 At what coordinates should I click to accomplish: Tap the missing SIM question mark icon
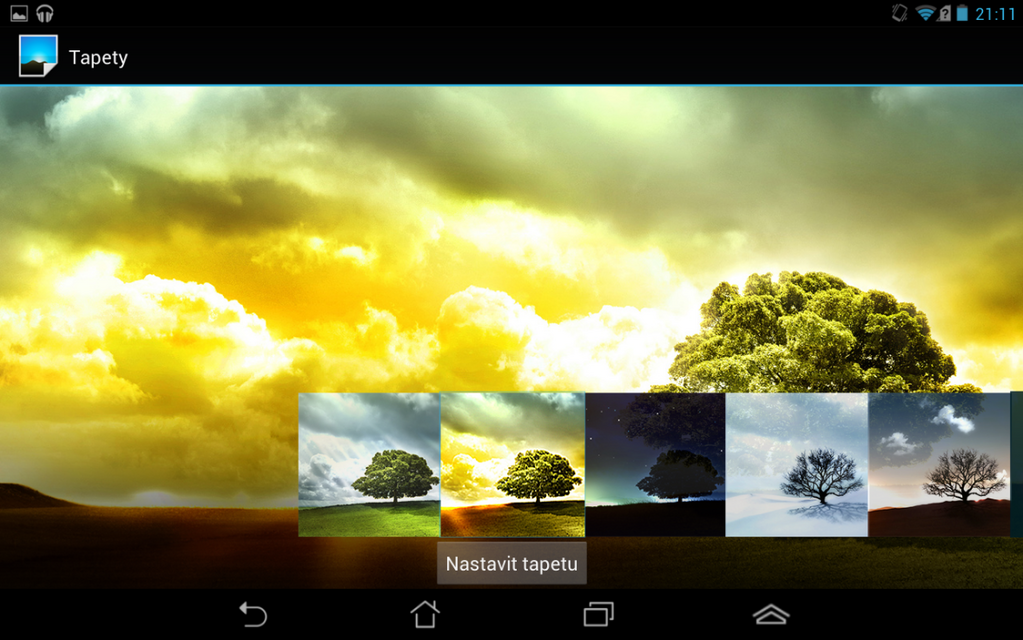(944, 13)
